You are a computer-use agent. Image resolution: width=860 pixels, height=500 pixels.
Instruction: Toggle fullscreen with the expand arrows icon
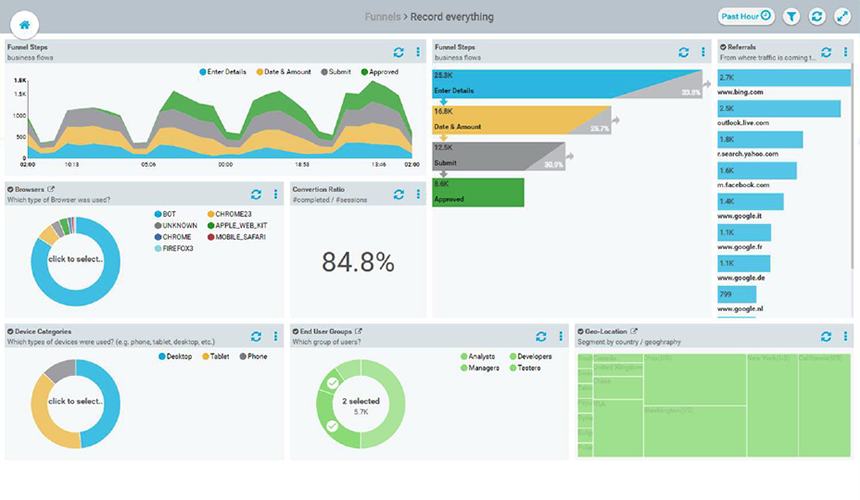pos(842,16)
